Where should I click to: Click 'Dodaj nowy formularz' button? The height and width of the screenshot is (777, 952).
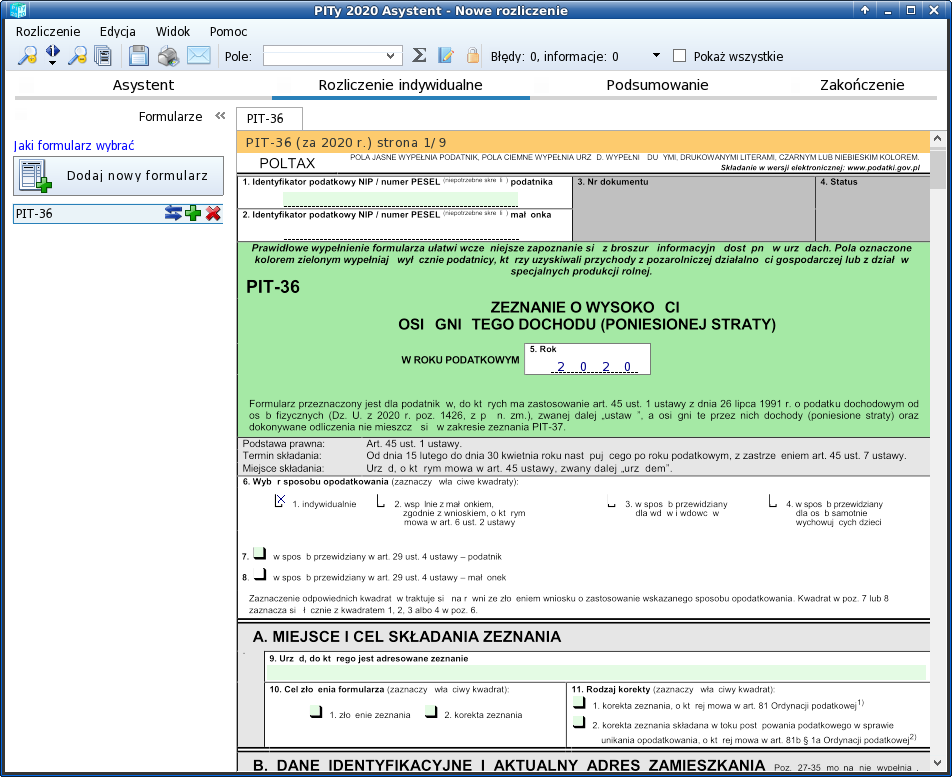118,176
